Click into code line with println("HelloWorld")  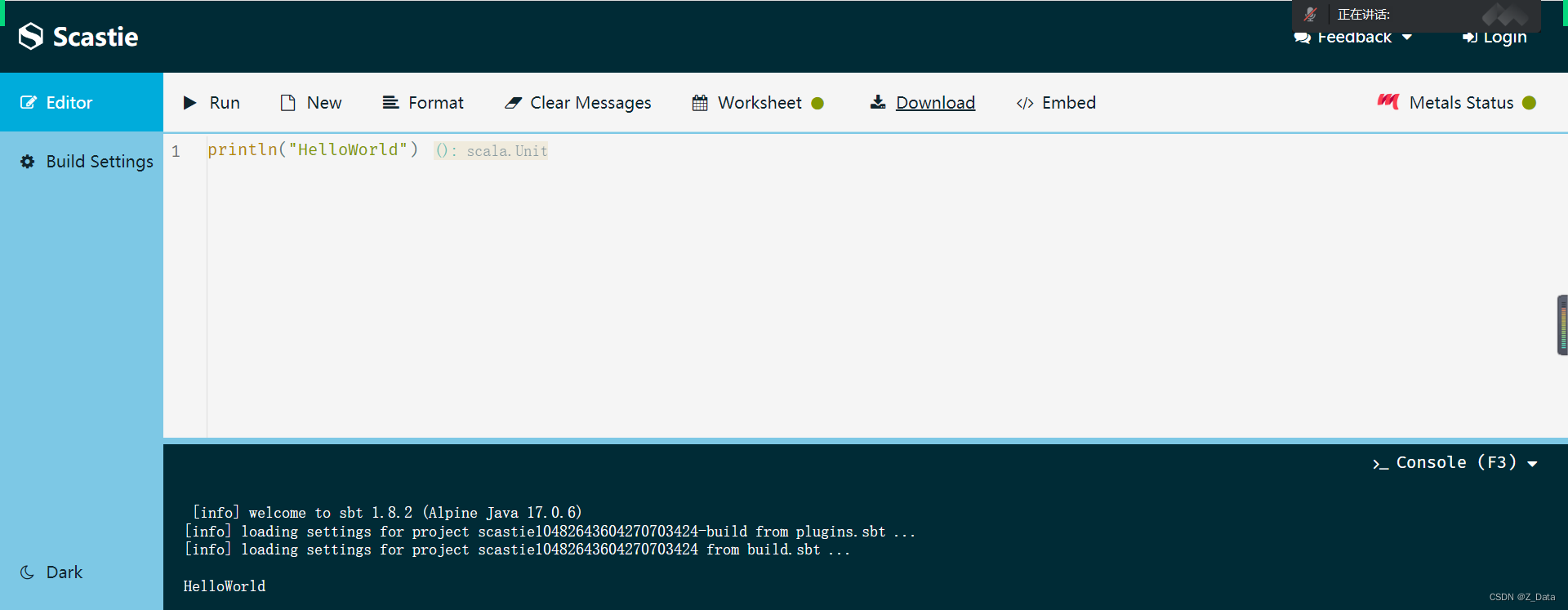tap(313, 149)
